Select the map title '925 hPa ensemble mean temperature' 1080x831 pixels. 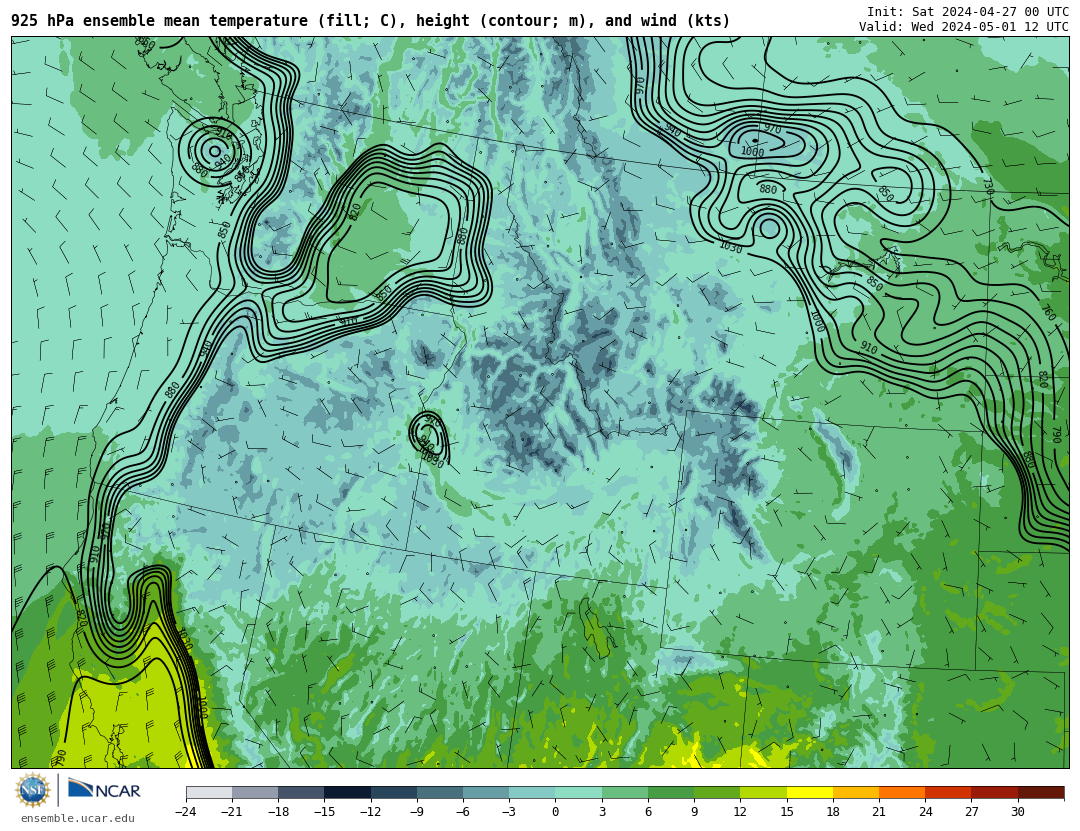[x=159, y=21]
